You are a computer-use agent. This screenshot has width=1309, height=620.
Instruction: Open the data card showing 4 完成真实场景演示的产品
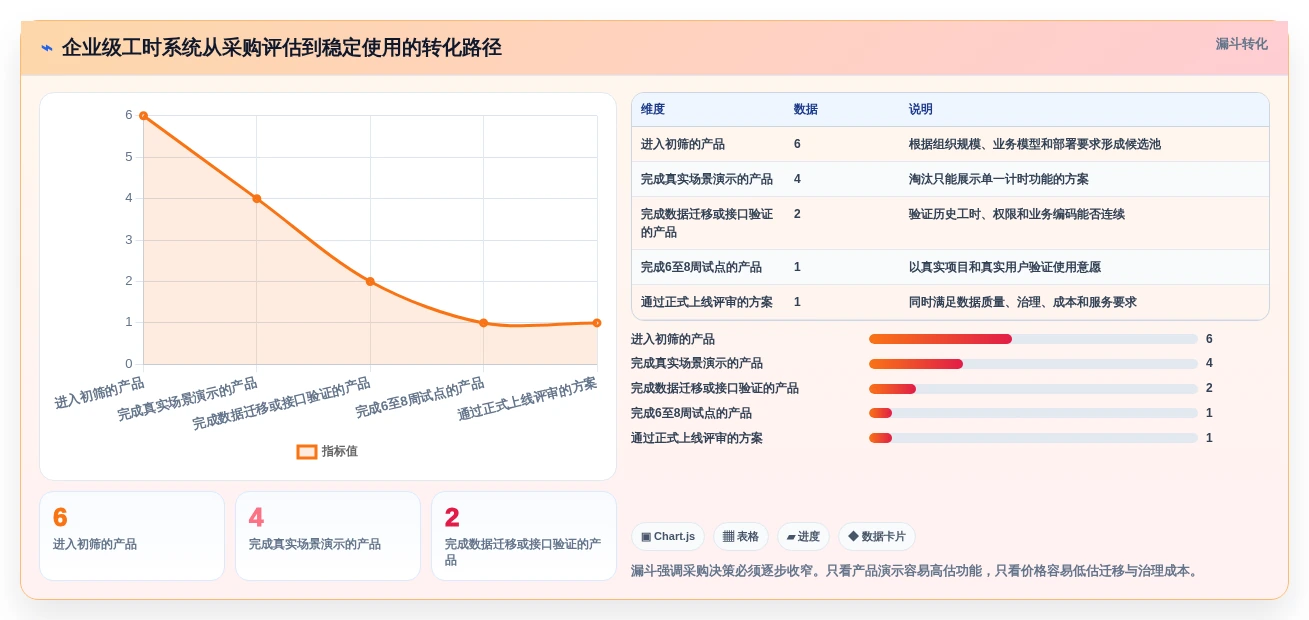328,536
